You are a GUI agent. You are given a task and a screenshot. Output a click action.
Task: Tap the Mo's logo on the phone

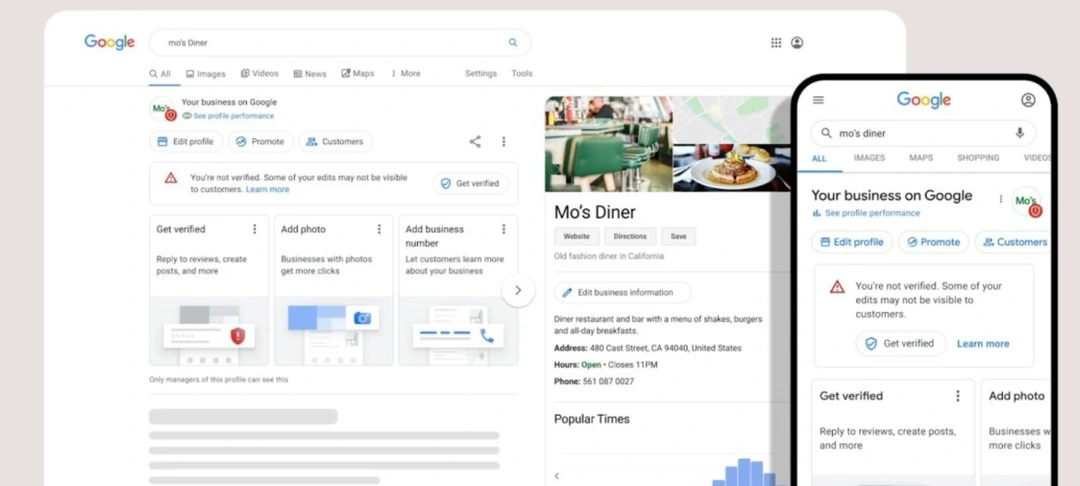point(1026,201)
